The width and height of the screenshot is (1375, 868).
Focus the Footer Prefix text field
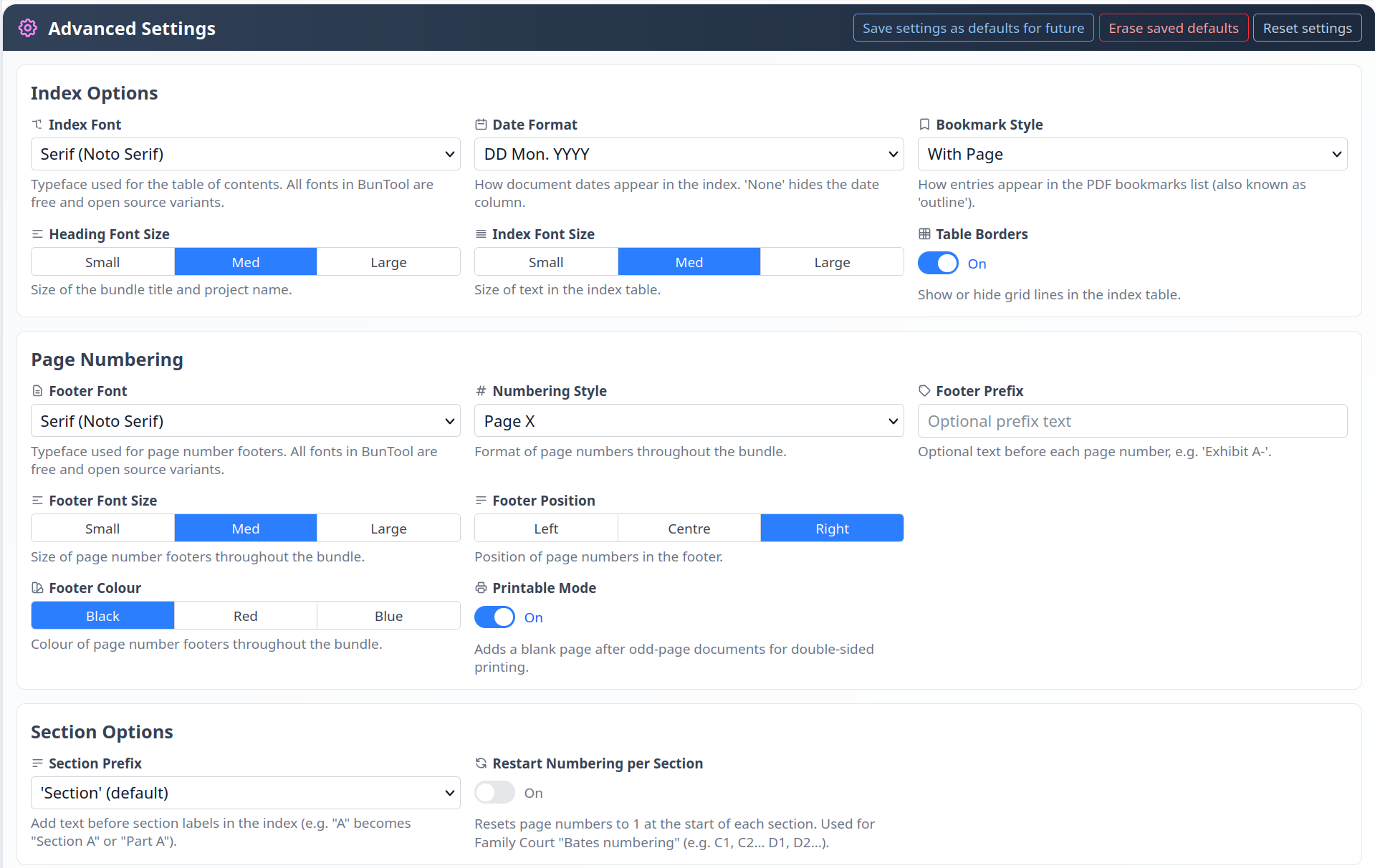tap(1133, 421)
